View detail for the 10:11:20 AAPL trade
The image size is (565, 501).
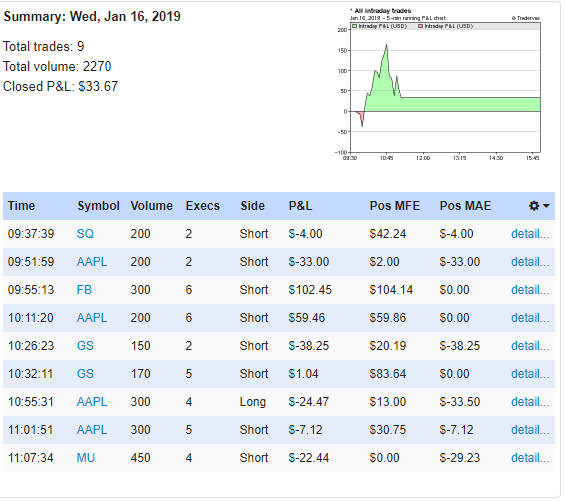(x=530, y=318)
